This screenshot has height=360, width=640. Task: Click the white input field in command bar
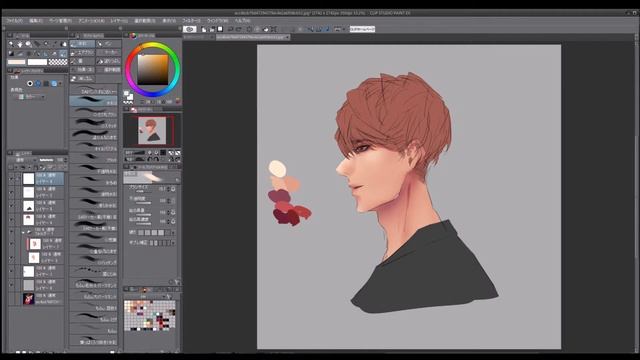coord(362,29)
